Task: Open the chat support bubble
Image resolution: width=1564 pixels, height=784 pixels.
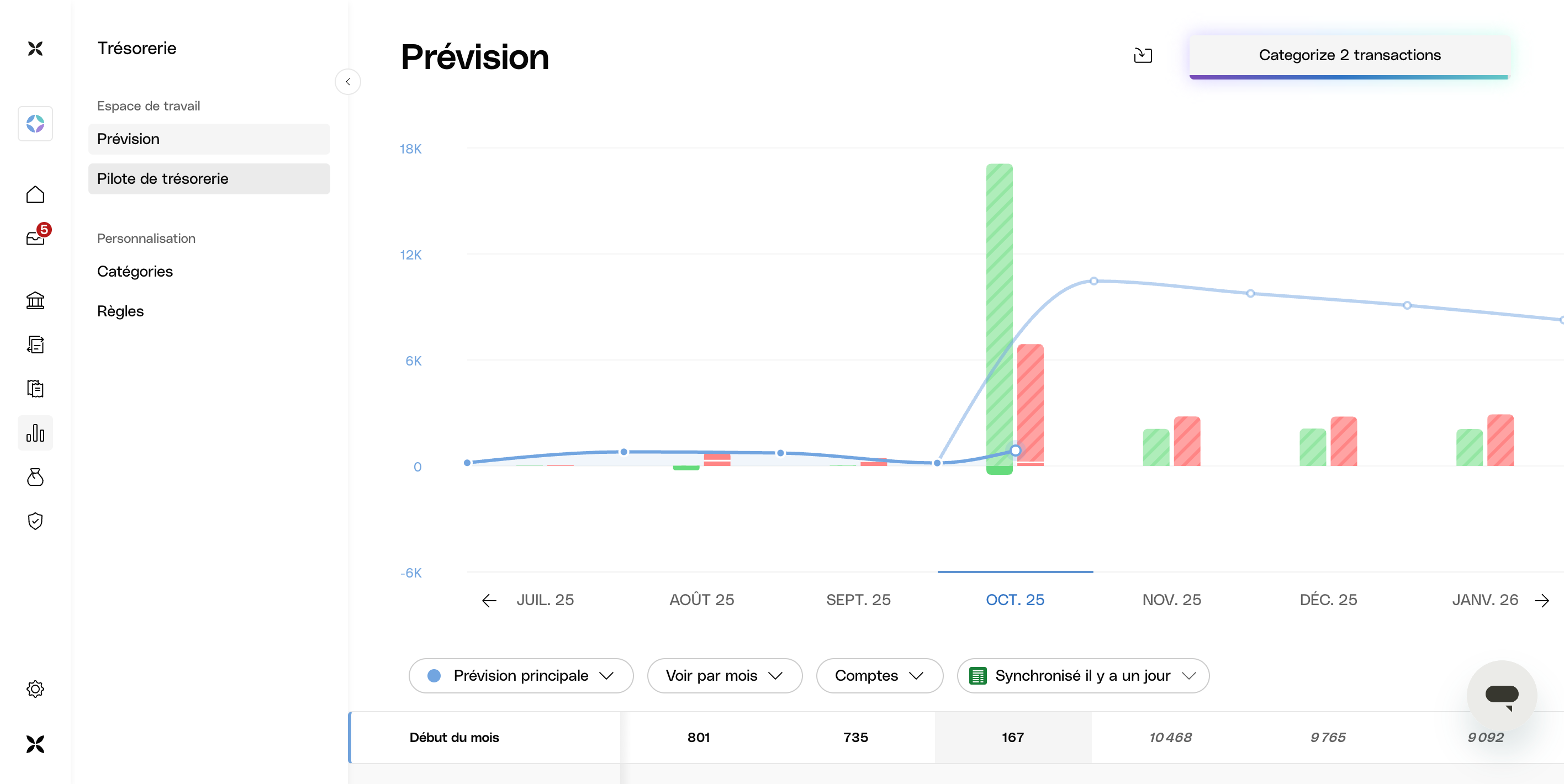Action: point(1501,695)
